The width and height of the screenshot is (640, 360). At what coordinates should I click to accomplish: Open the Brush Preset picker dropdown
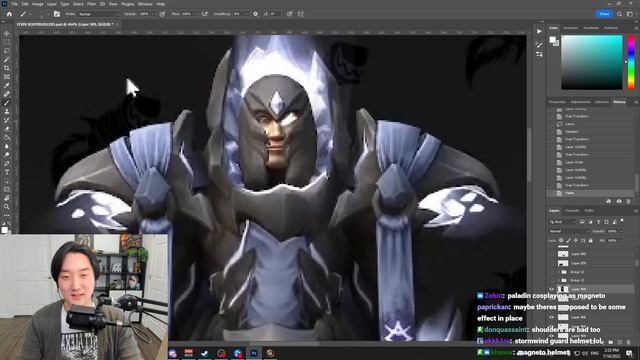48,14
